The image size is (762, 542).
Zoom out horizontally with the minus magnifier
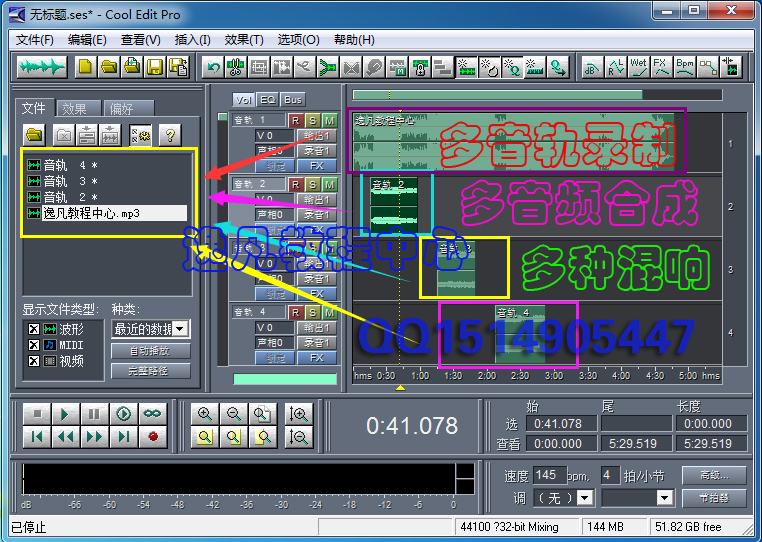[x=234, y=414]
